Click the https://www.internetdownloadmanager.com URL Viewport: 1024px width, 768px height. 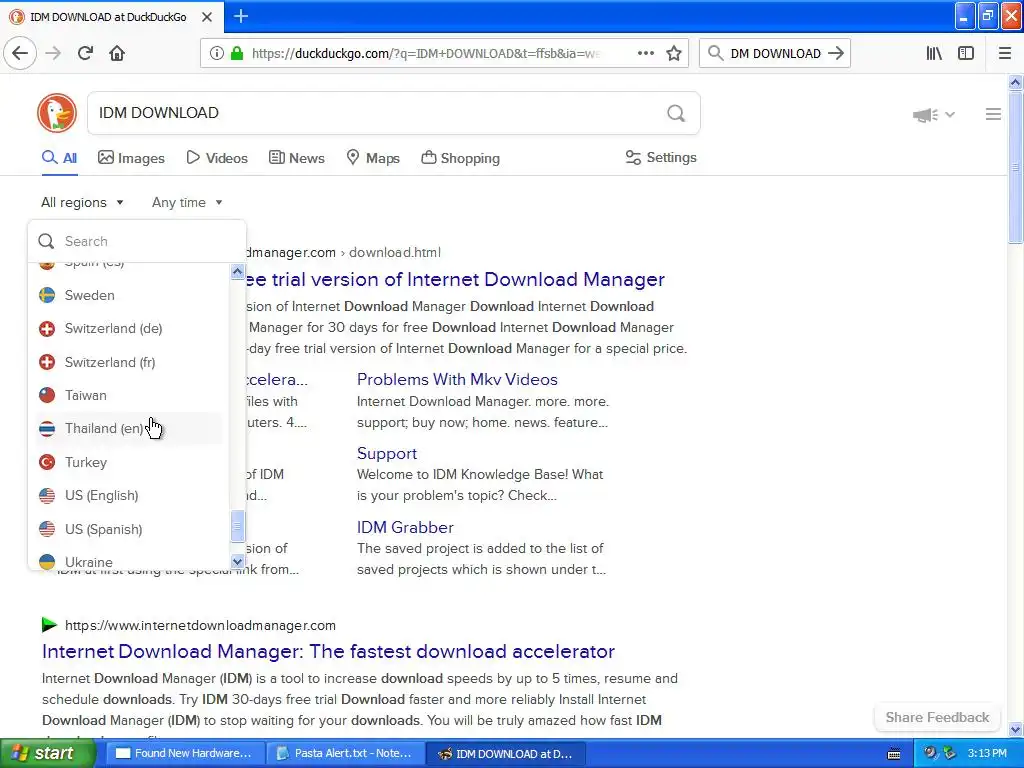[x=200, y=626]
